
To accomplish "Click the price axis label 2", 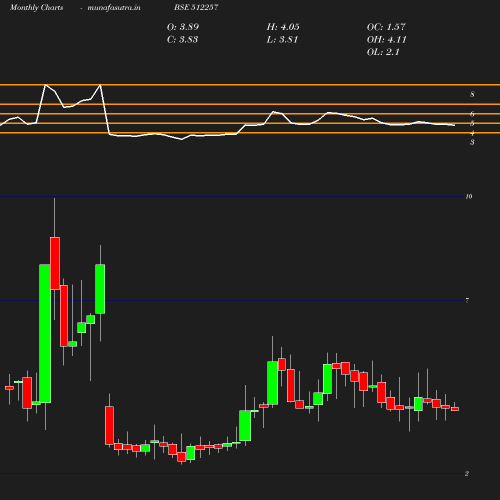I will click(467, 474).
